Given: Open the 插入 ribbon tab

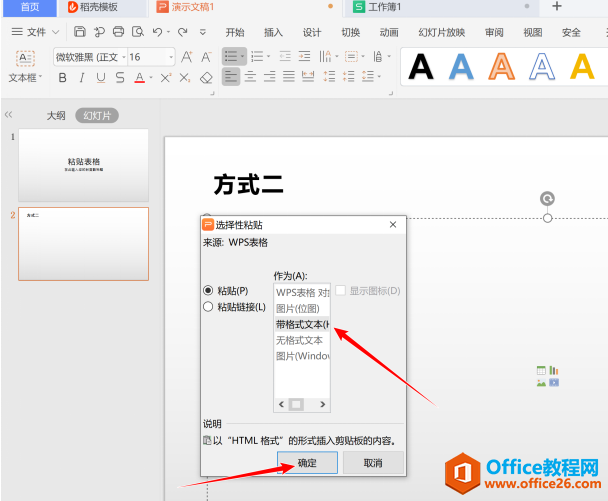Looking at the screenshot, I should (273, 32).
